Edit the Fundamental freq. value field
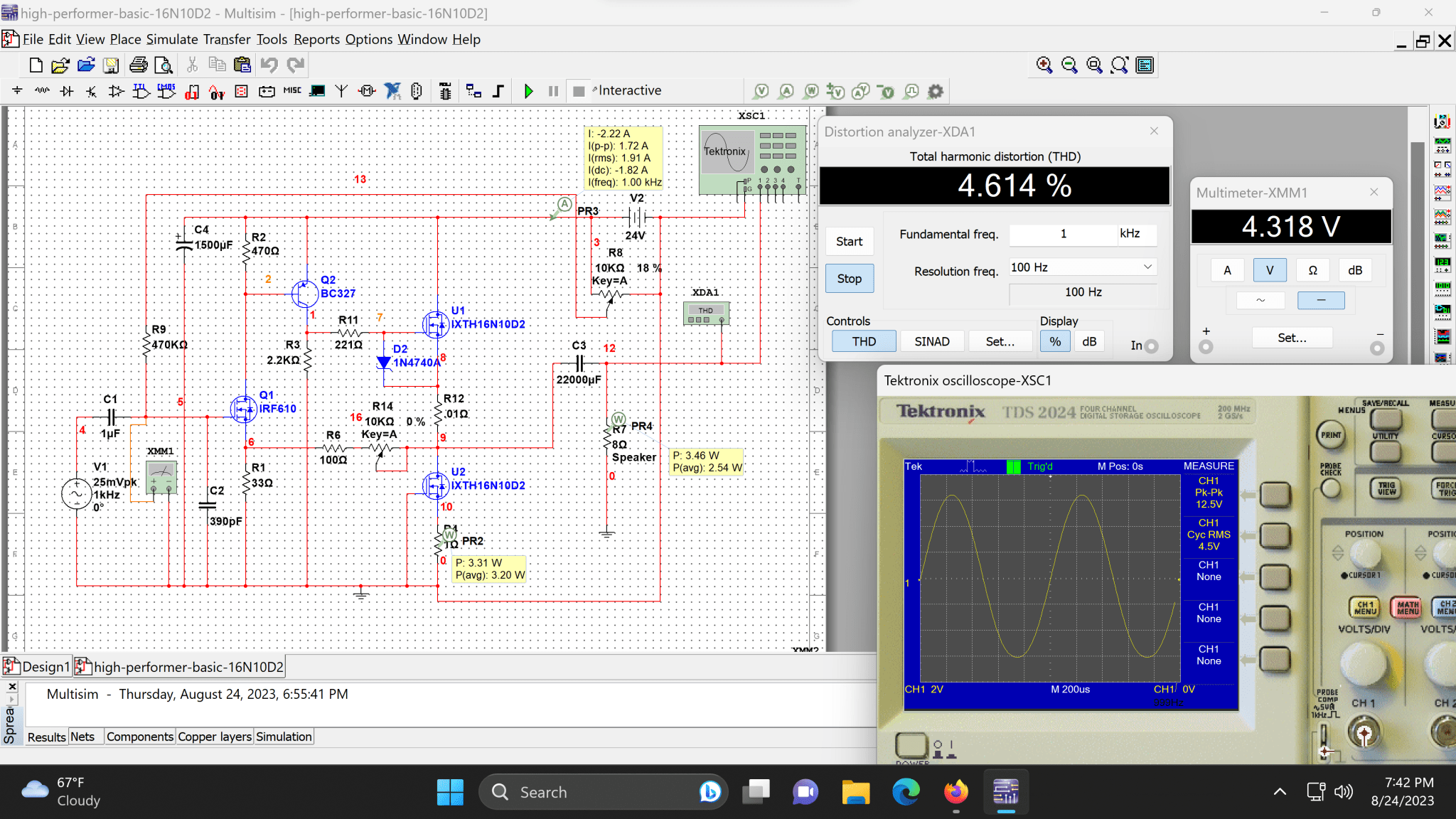The width and height of the screenshot is (1456, 819). click(x=1063, y=234)
